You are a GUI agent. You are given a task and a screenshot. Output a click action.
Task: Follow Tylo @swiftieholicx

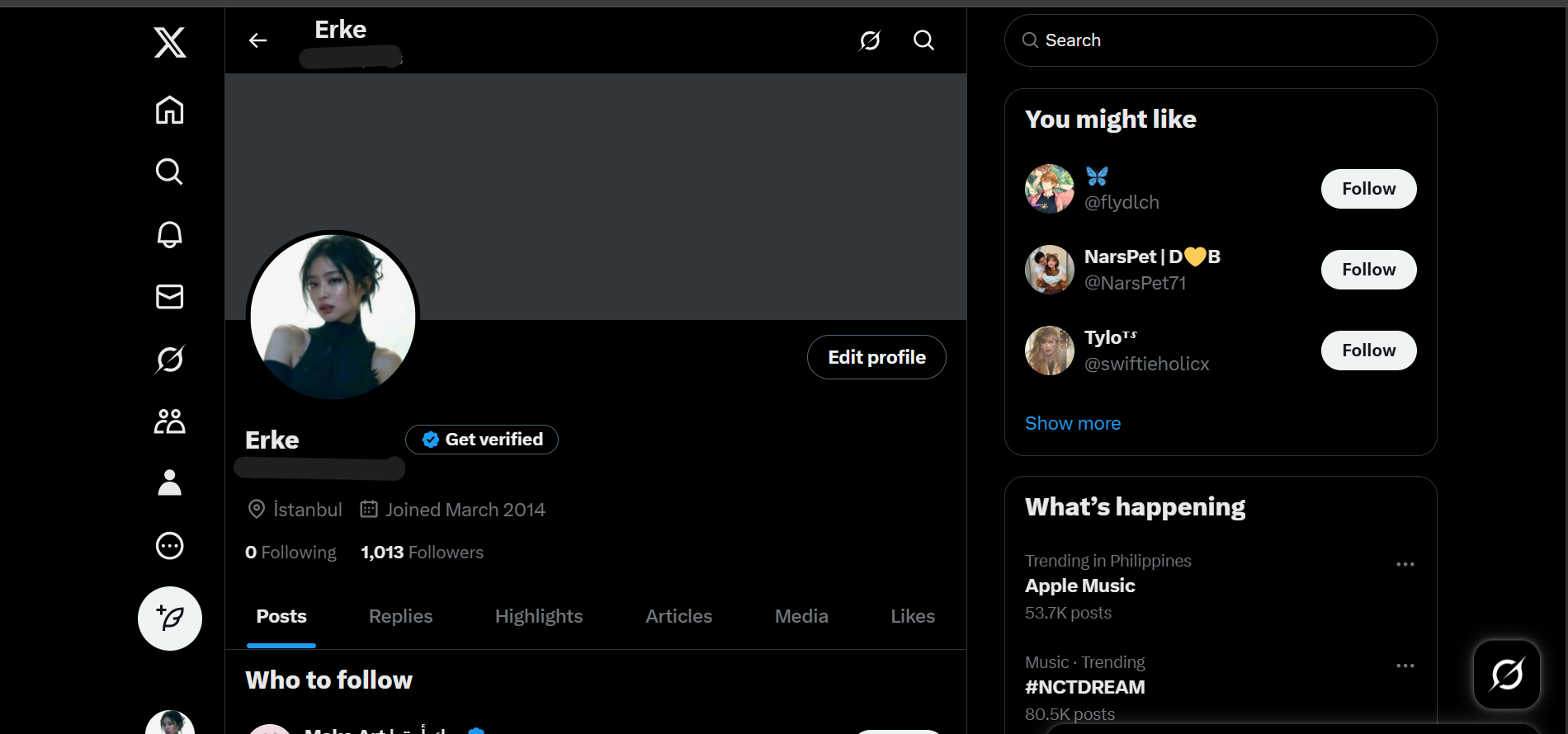[x=1369, y=351]
